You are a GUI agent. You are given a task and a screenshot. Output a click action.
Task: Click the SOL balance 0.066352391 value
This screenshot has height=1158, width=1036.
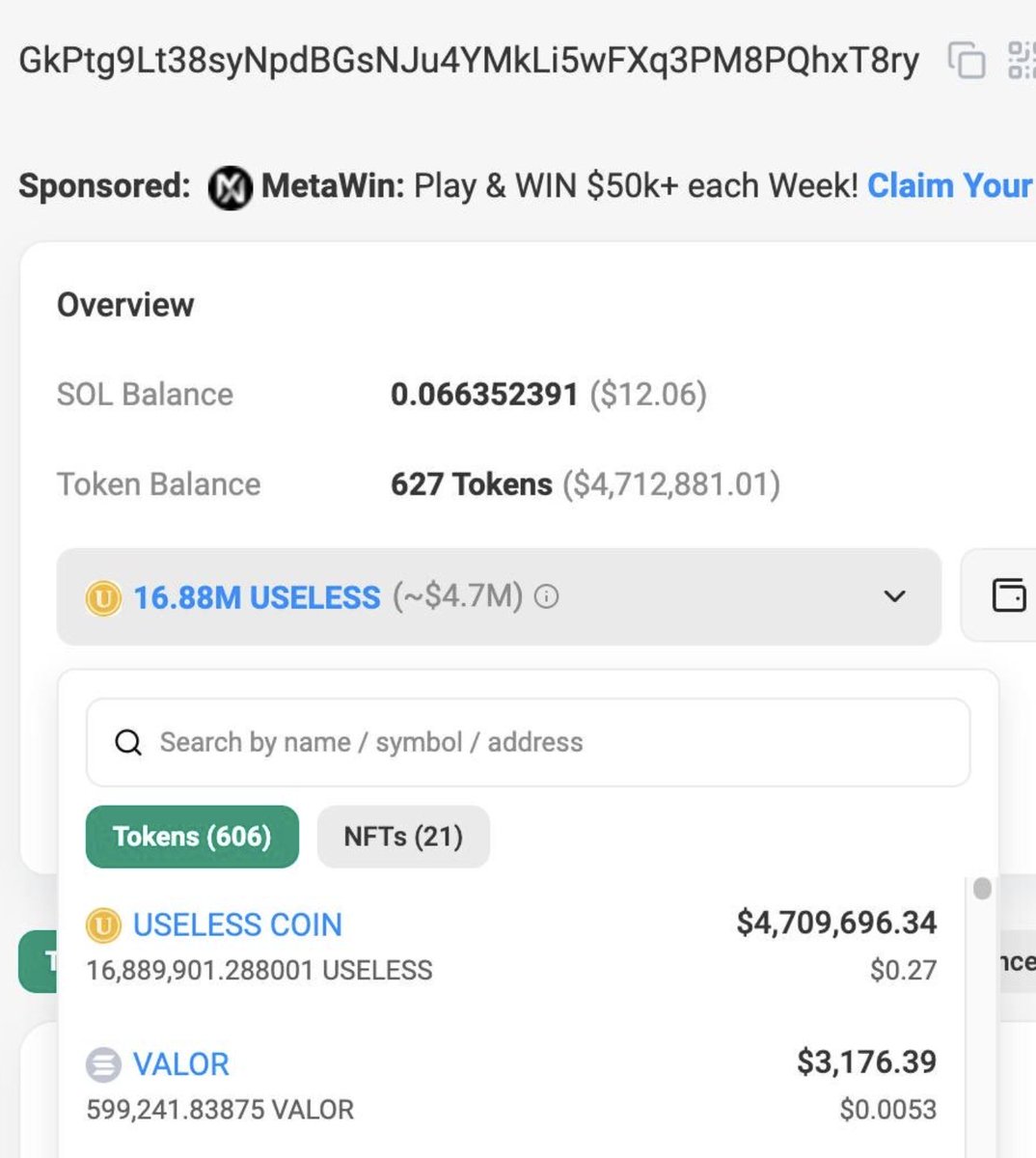[484, 394]
